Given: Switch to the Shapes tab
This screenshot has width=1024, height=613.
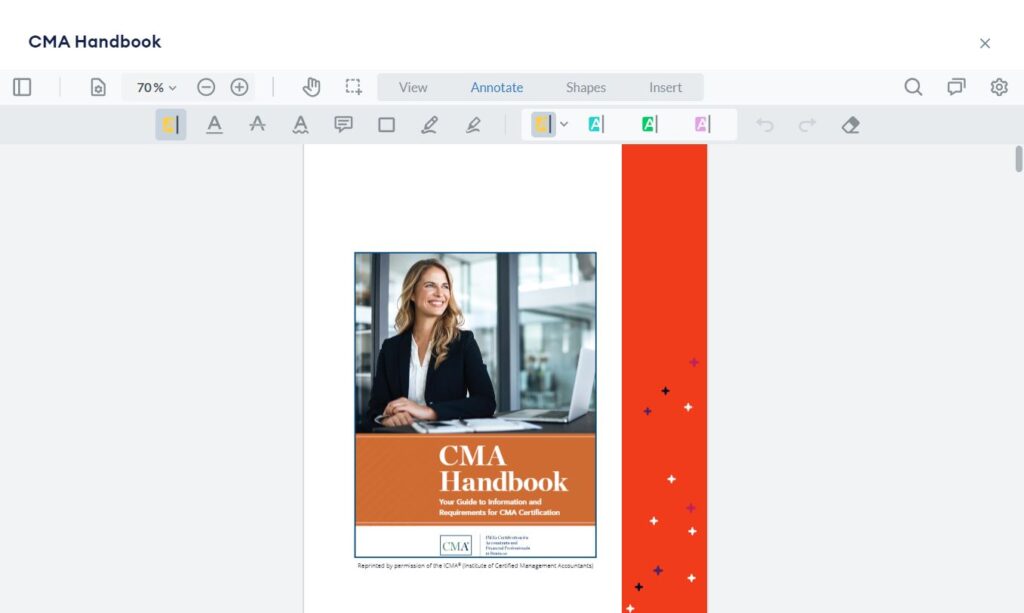Looking at the screenshot, I should click(x=585, y=87).
